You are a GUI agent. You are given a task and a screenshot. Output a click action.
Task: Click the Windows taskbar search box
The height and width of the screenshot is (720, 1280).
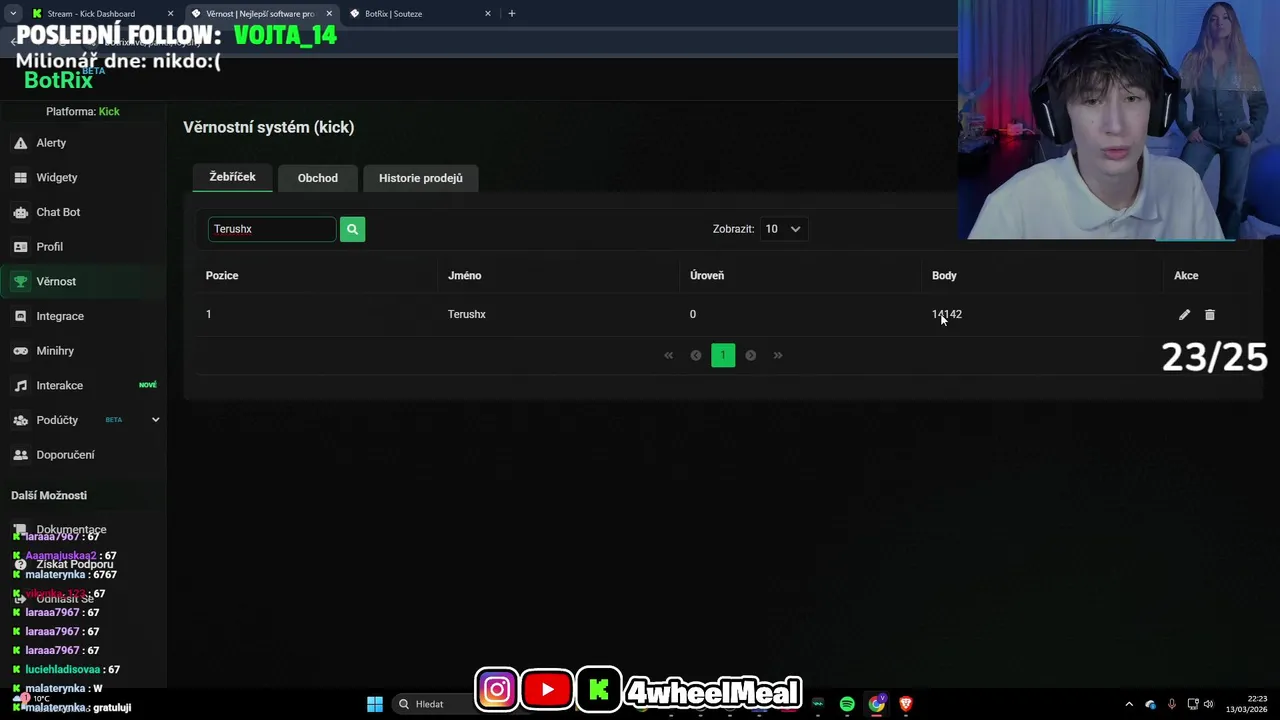(x=430, y=704)
